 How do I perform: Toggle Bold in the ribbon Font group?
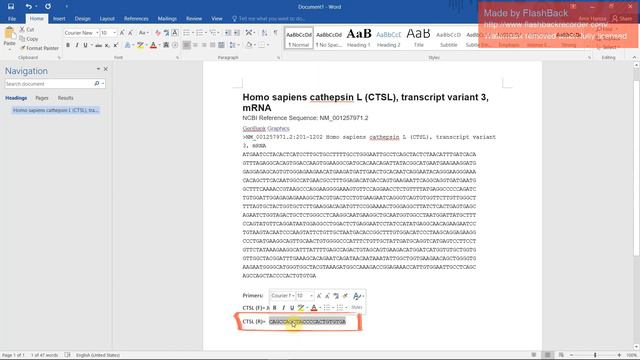click(x=68, y=45)
